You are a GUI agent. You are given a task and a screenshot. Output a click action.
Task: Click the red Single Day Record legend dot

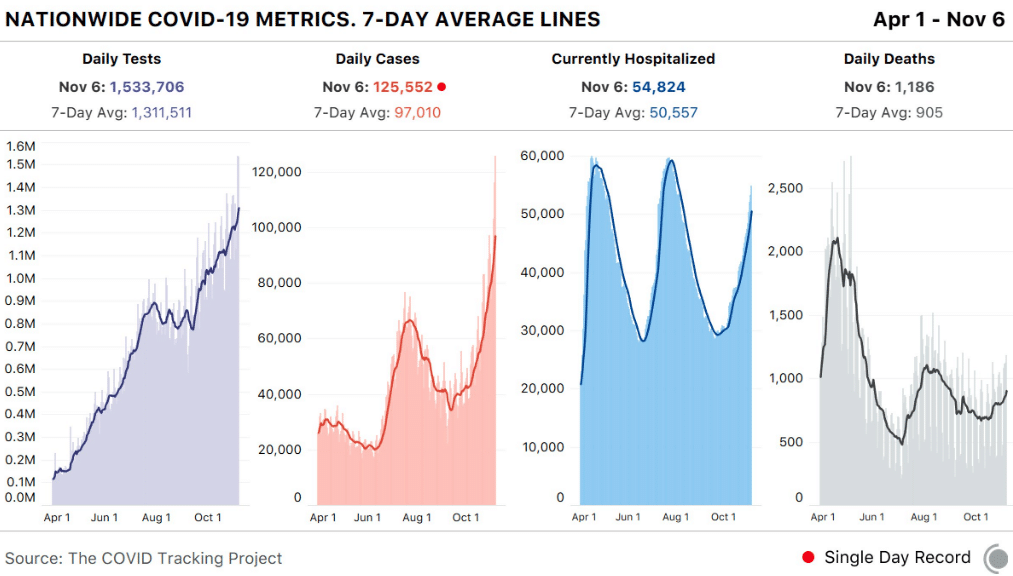(808, 557)
